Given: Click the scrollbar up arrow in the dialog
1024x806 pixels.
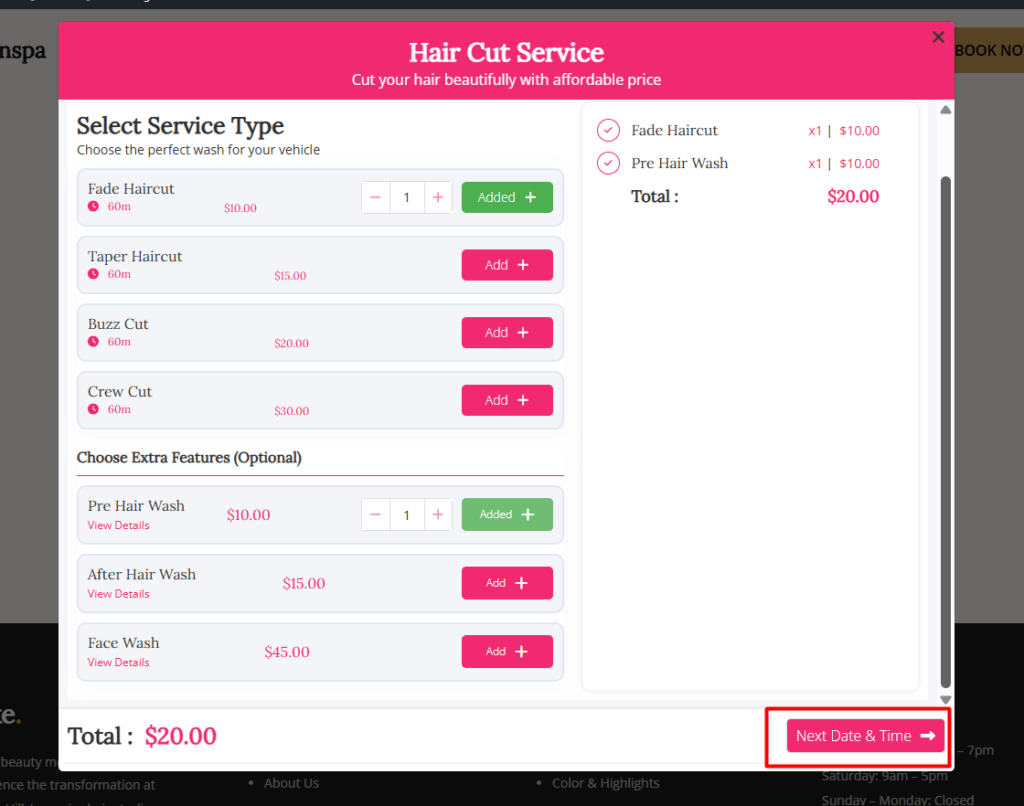Looking at the screenshot, I should coord(945,110).
